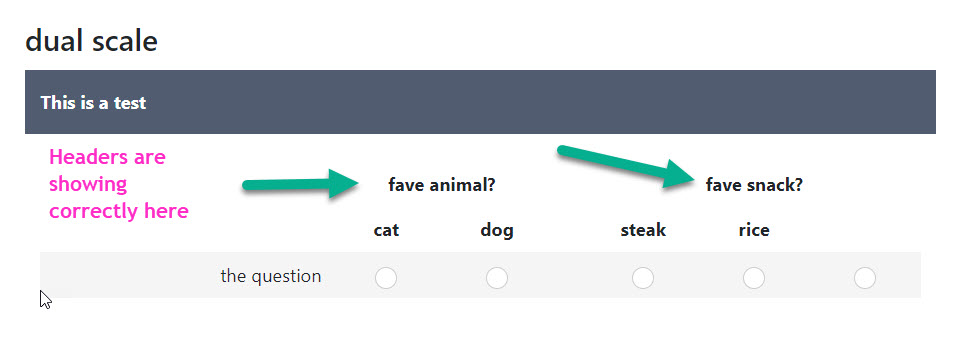The image size is (953, 364).
Task: Click the fave snack? scale header
Action: [754, 185]
